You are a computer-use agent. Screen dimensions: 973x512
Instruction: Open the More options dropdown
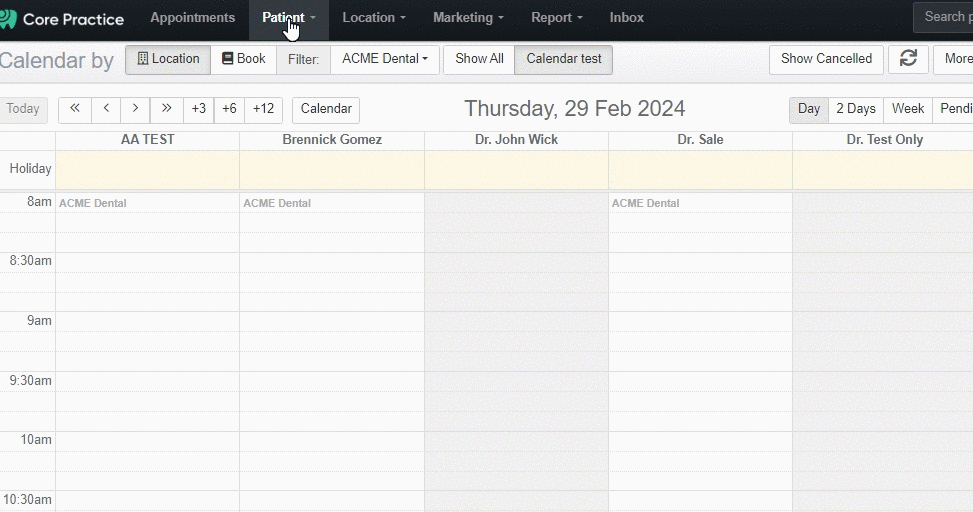tap(954, 59)
